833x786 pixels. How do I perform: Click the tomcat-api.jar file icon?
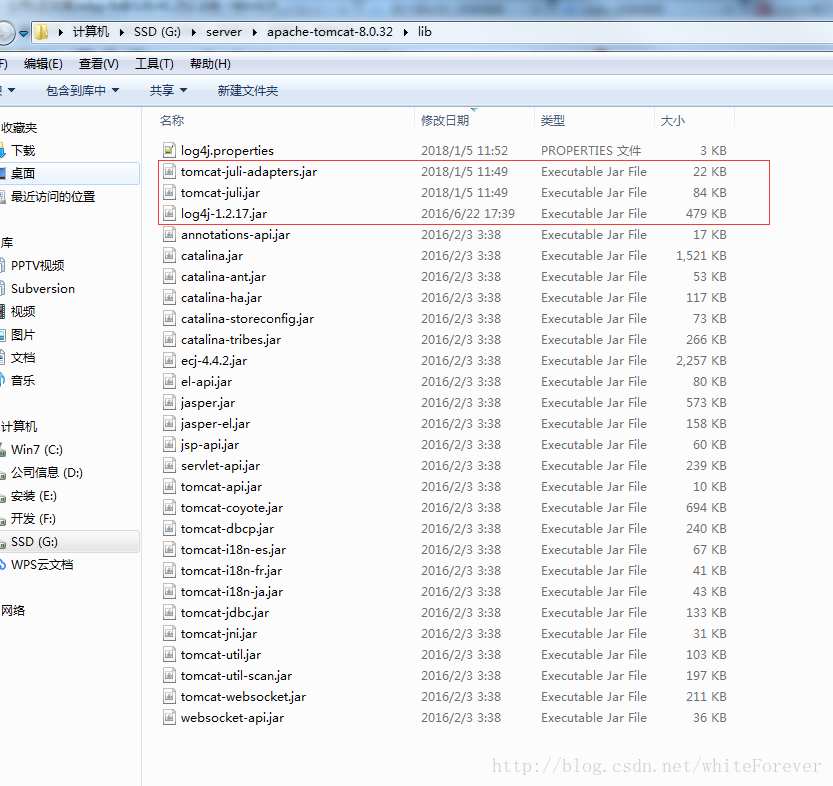click(x=169, y=486)
